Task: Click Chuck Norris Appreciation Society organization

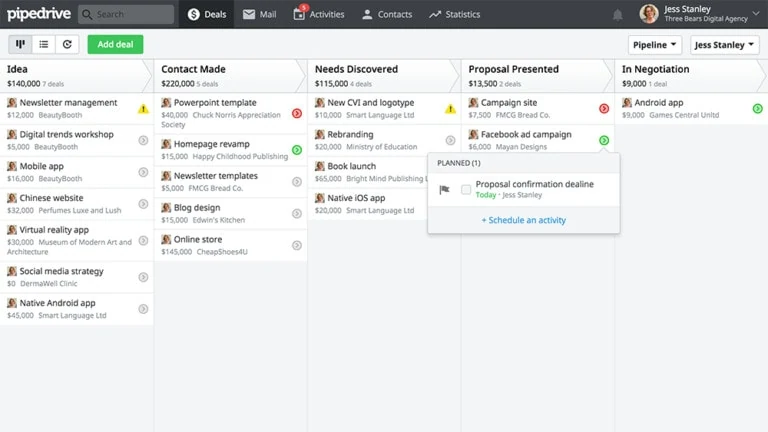Action: 221,120
